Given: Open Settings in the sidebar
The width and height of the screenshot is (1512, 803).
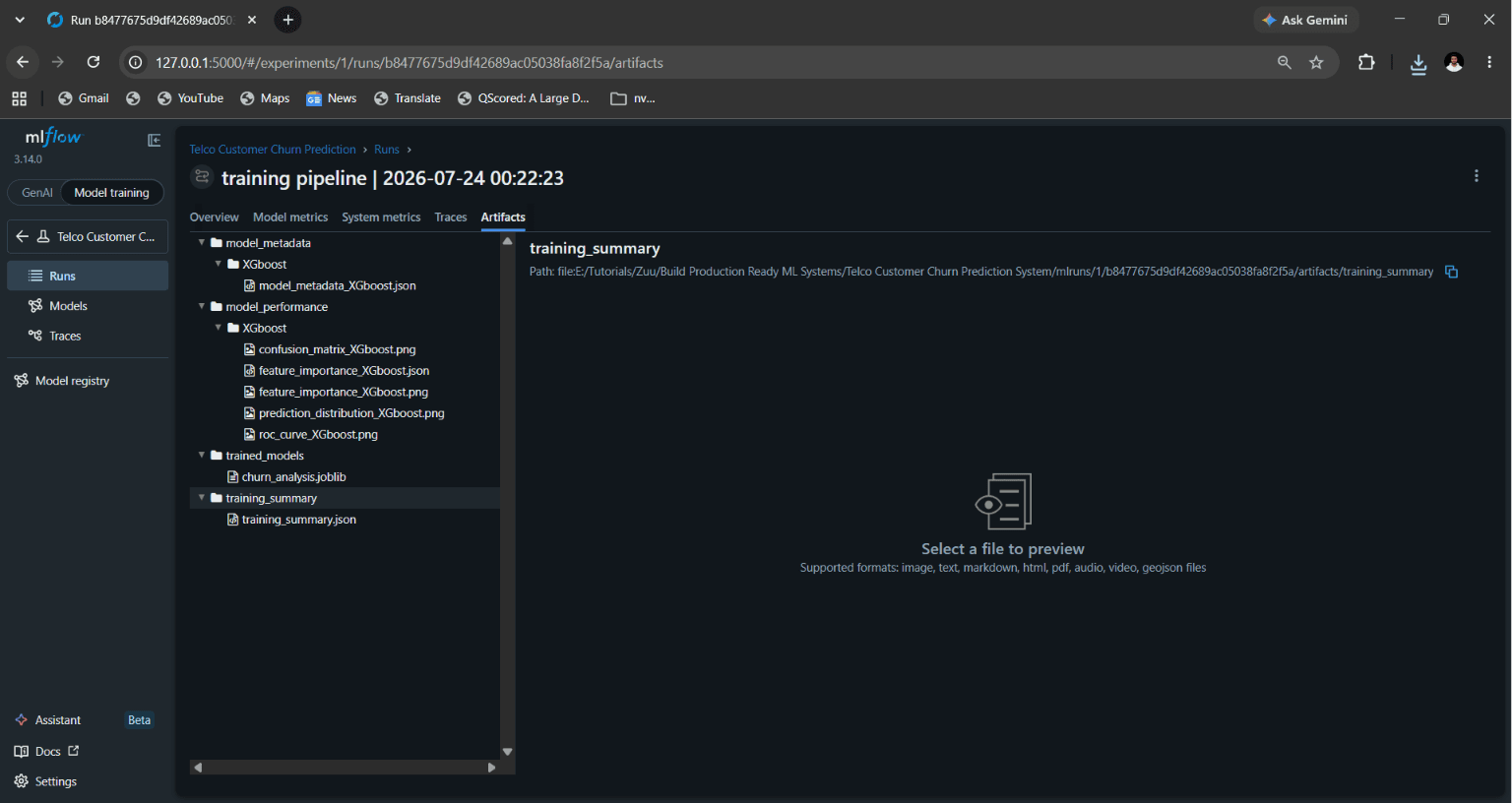Looking at the screenshot, I should (46, 781).
